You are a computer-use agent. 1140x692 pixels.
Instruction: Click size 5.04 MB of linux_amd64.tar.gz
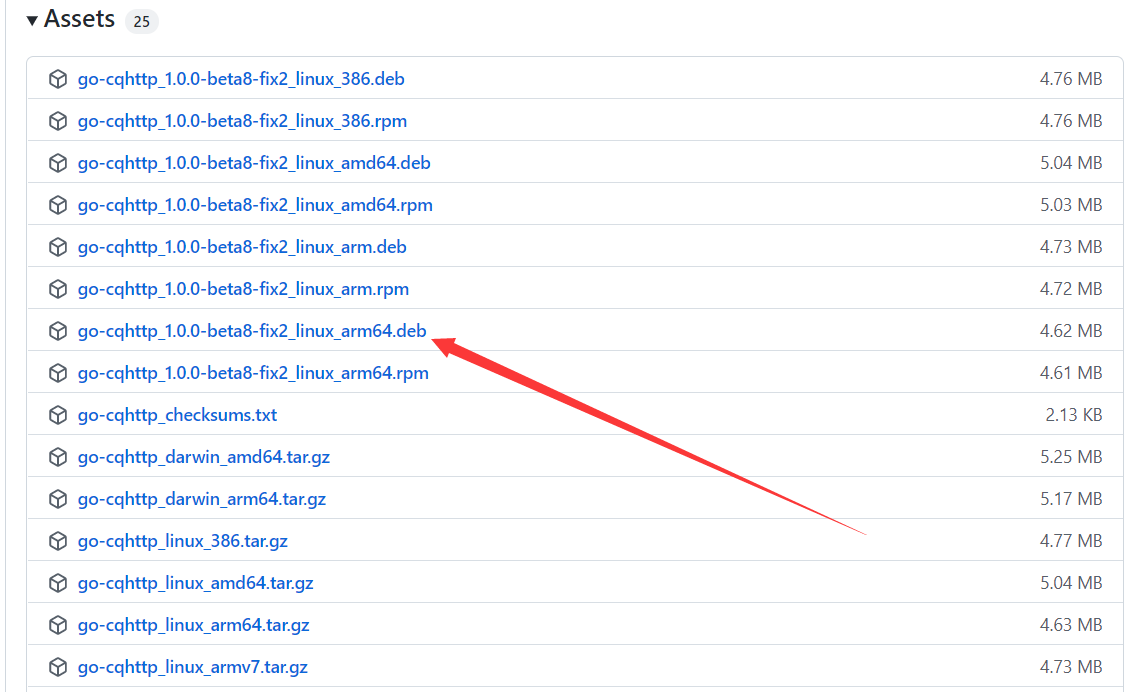point(1071,584)
